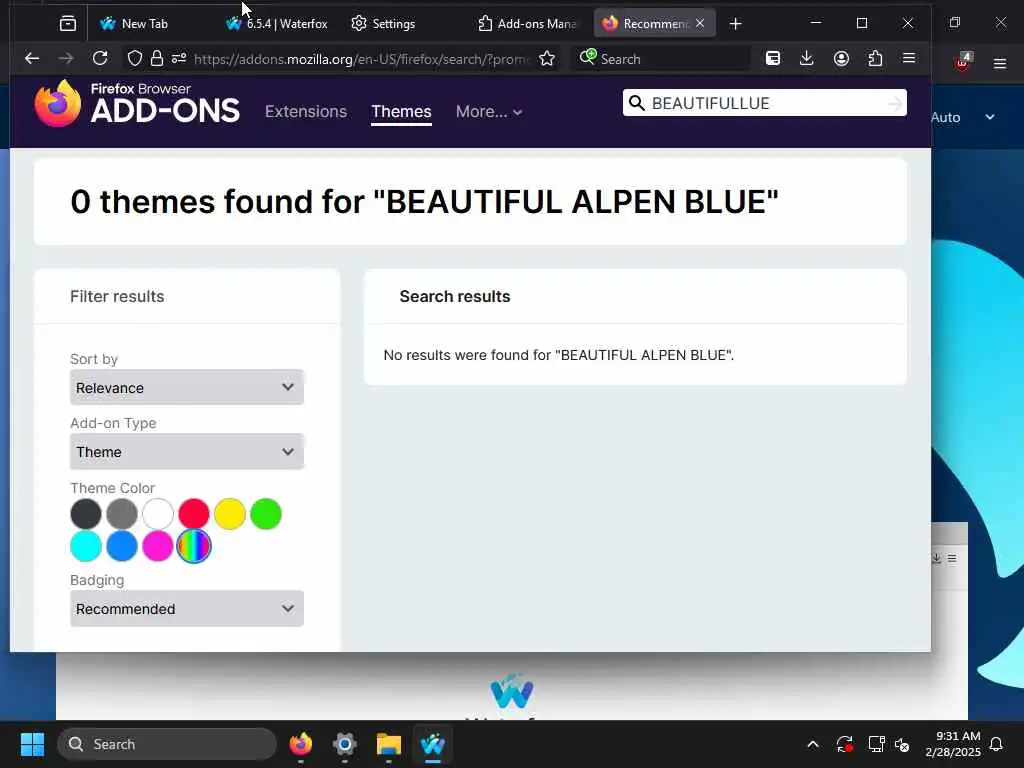Open the Downloads toolbar icon
Image resolution: width=1024 pixels, height=768 pixels.
(x=807, y=59)
